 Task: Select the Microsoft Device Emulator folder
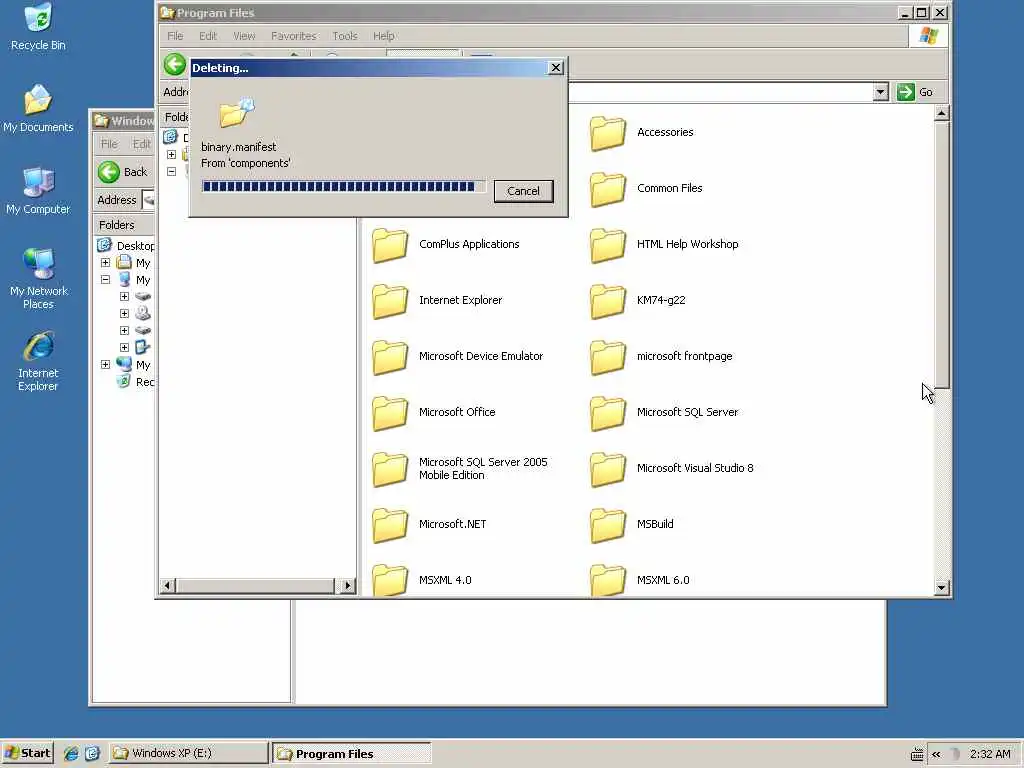(458, 357)
